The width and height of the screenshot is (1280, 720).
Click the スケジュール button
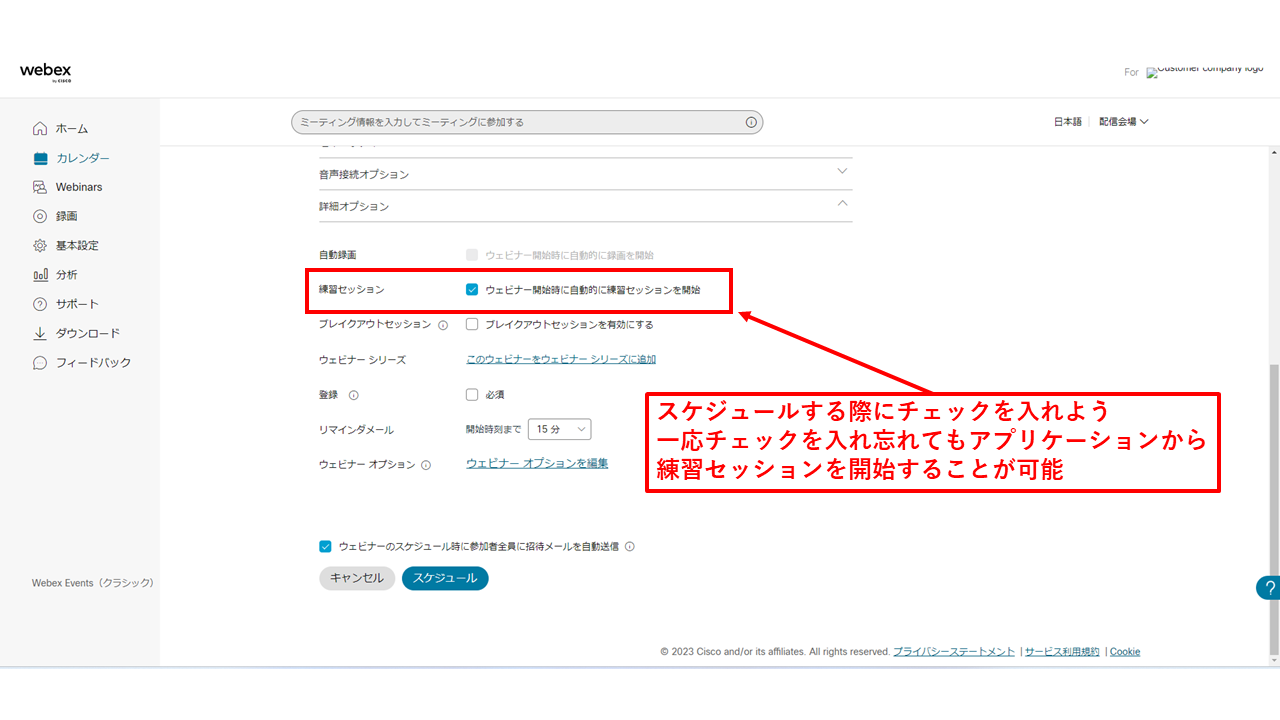click(444, 578)
